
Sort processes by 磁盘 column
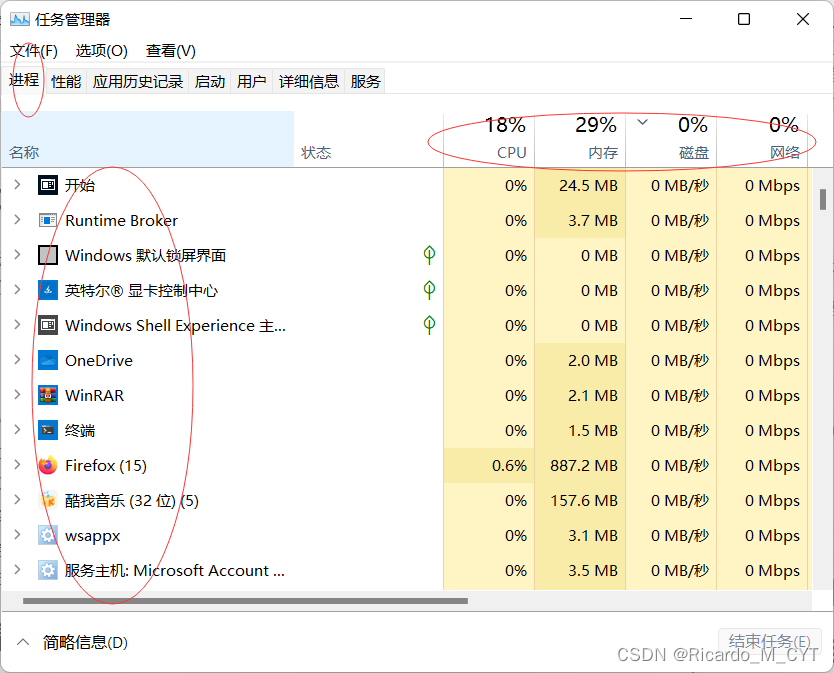671,139
